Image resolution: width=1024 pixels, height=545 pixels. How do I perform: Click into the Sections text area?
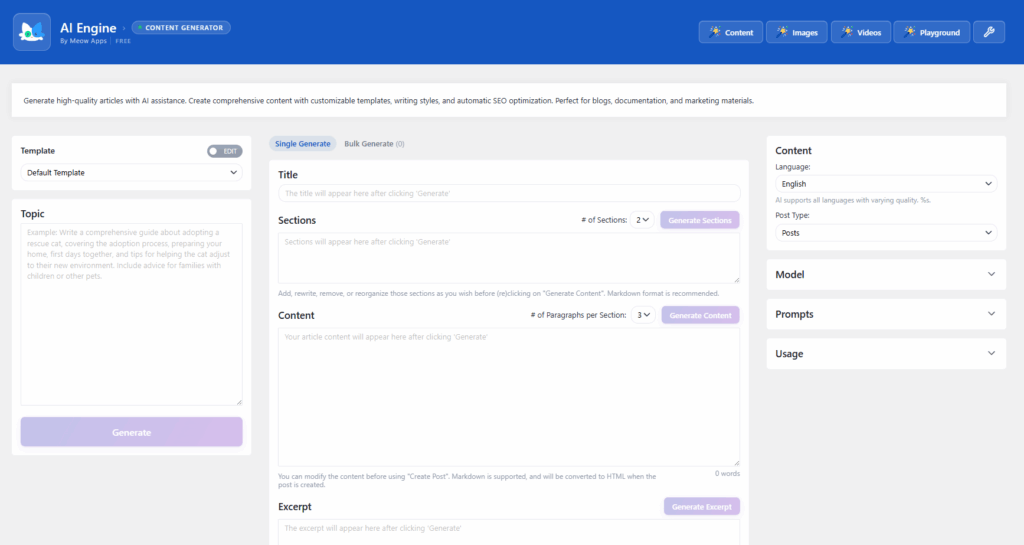509,258
